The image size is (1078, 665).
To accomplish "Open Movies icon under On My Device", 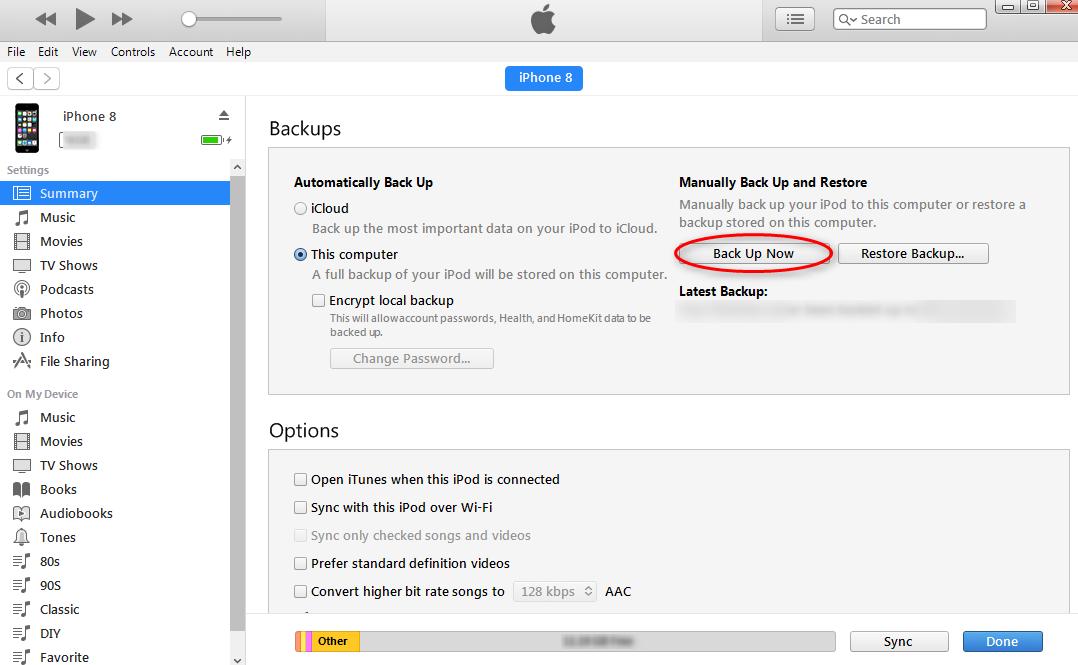I will [x=22, y=441].
